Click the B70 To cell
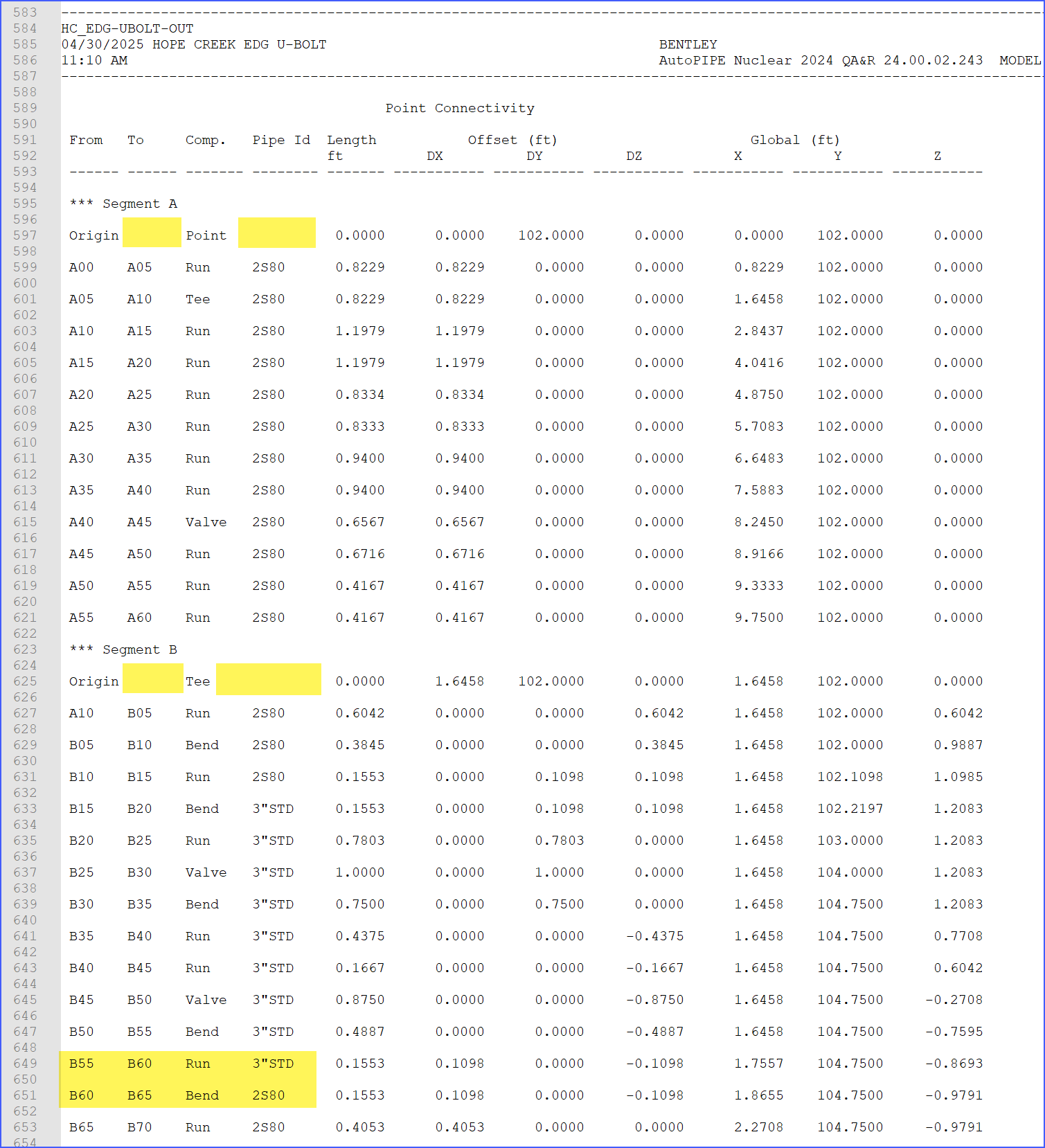The height and width of the screenshot is (1148, 1045). click(x=139, y=1127)
